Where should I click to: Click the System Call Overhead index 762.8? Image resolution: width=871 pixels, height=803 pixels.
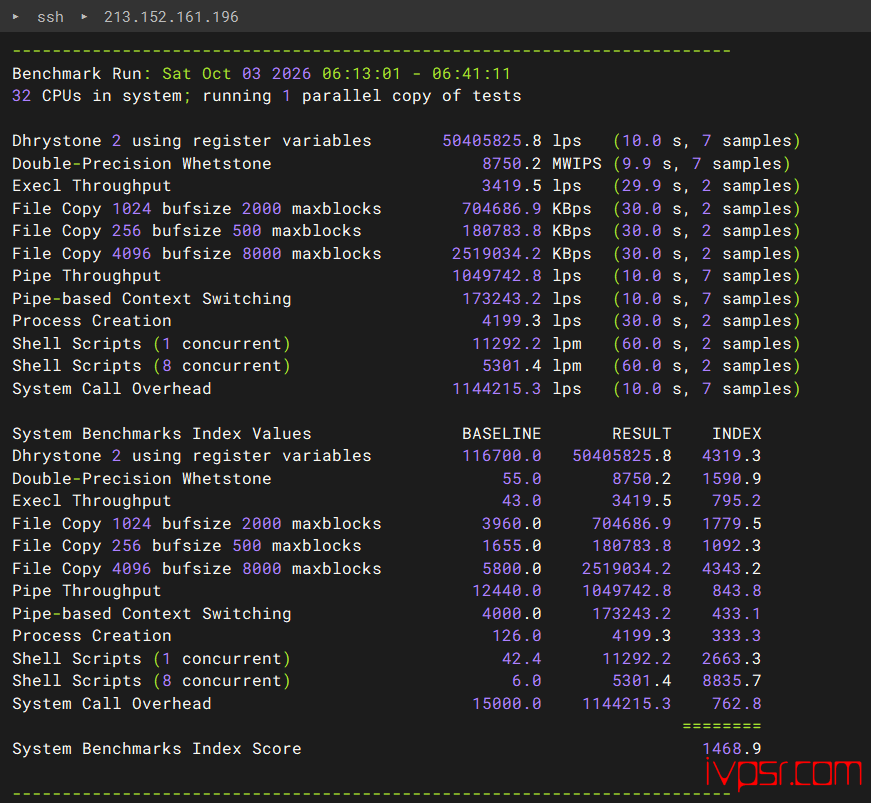tap(737, 704)
